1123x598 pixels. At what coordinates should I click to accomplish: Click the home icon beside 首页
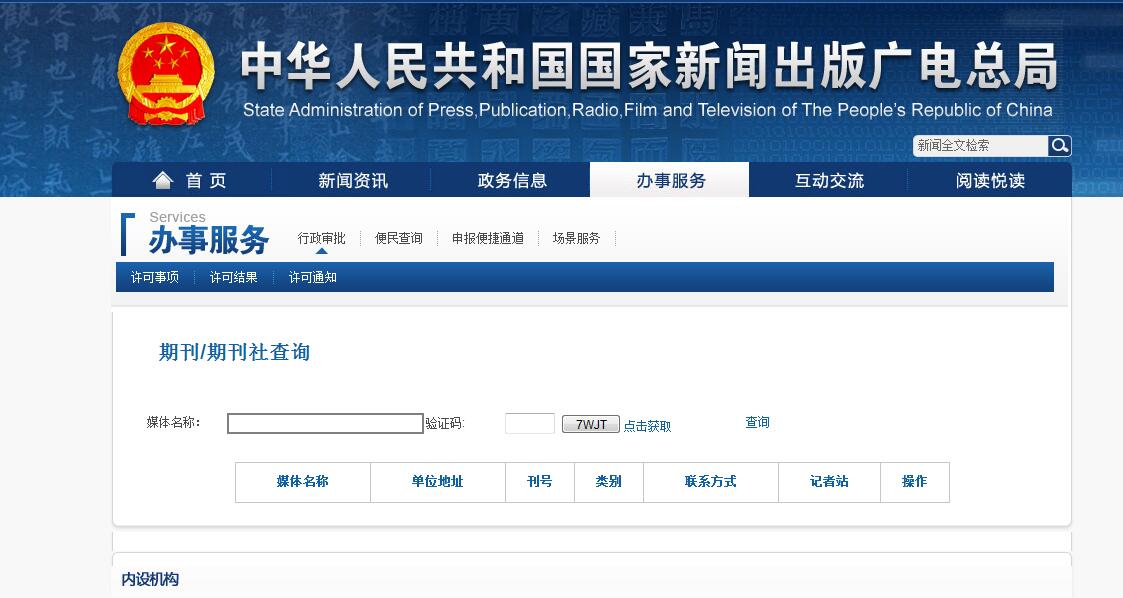(163, 180)
